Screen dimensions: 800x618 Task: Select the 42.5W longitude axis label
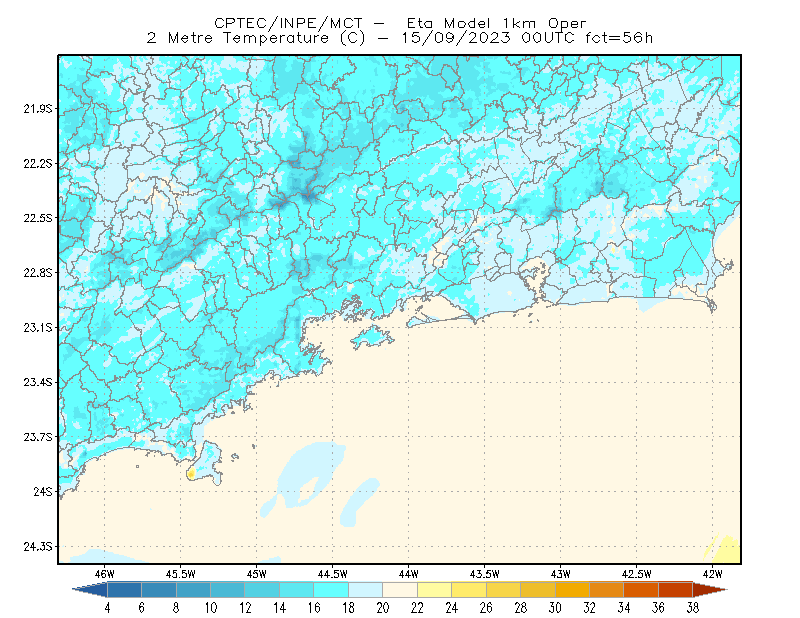637,574
